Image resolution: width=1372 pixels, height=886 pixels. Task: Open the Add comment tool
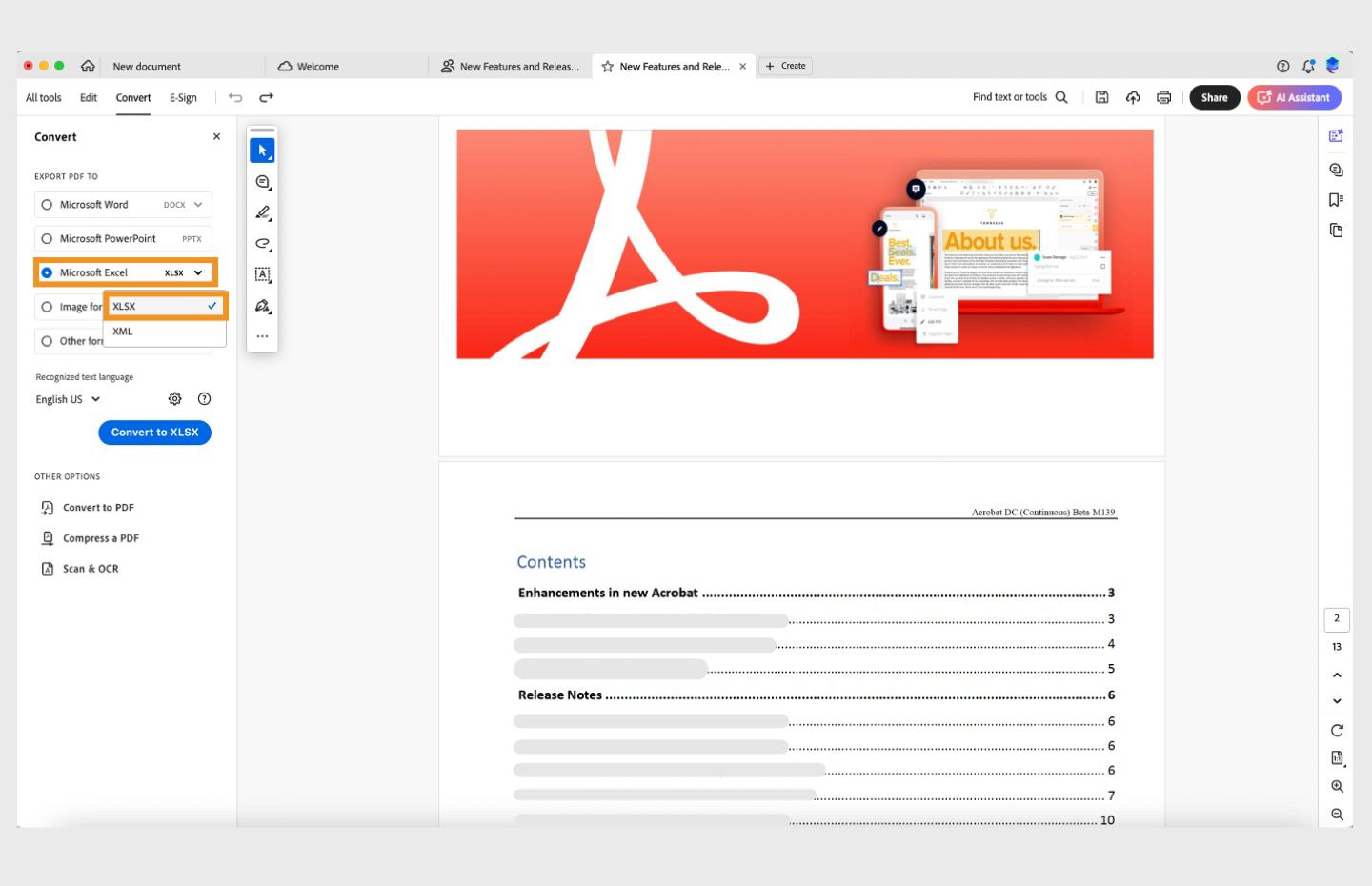pyautogui.click(x=263, y=181)
